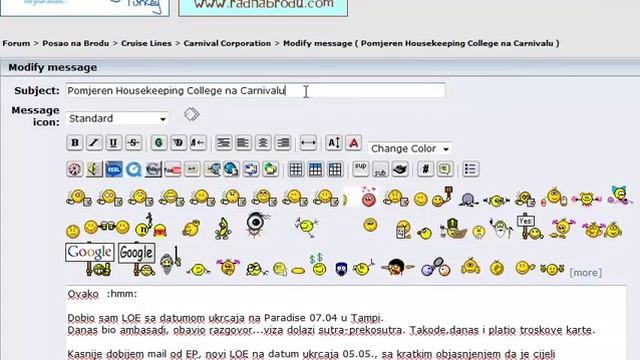Insert teletype text tag
Image resolution: width=640 pixels, height=360 pixels.
point(400,169)
